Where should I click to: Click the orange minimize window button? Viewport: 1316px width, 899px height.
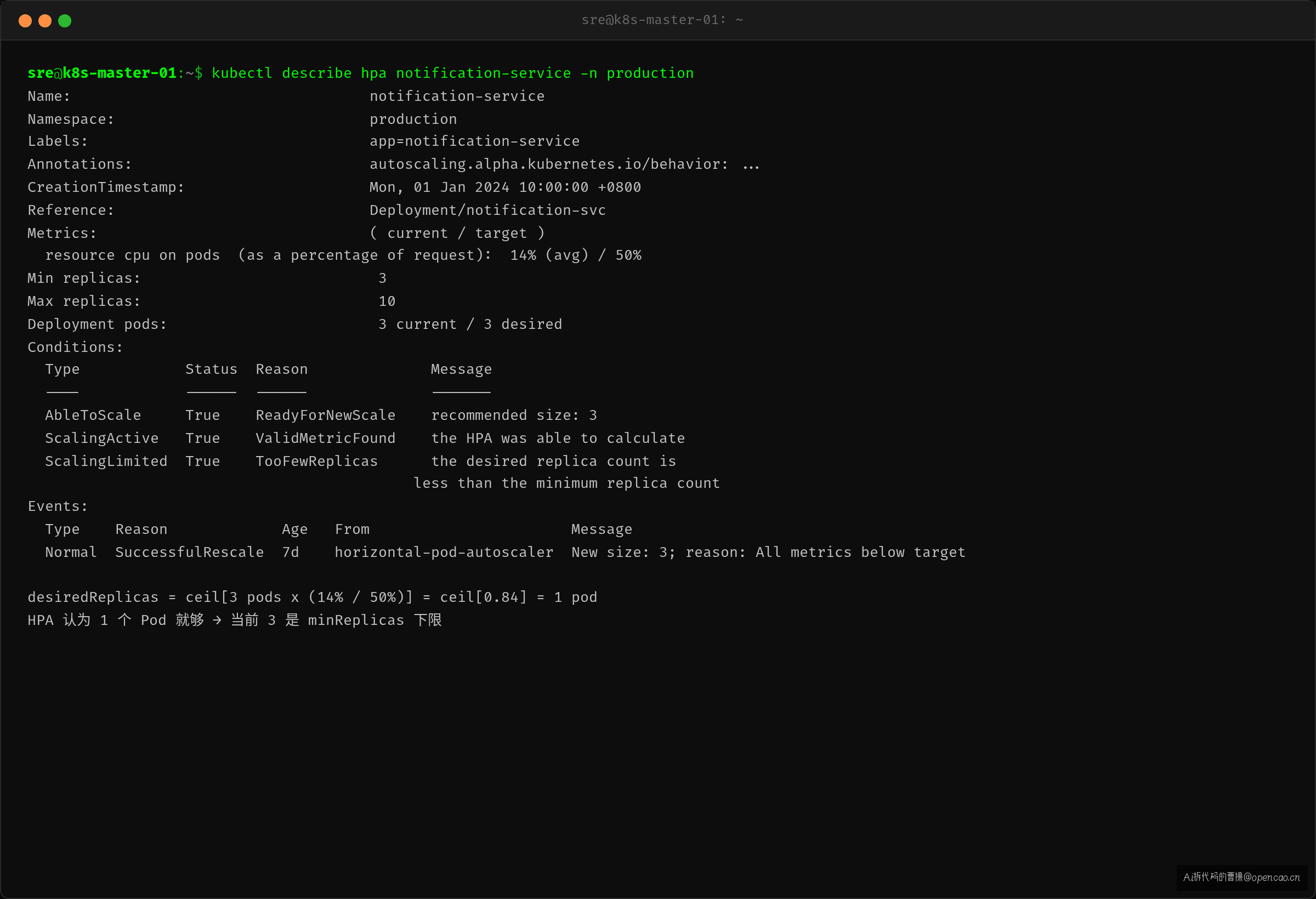coord(45,21)
